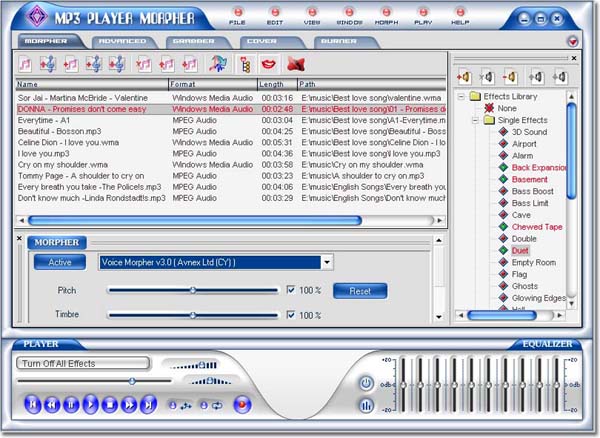Start playback with the Play button
Screen dimensions: 600x438
pos(90,404)
